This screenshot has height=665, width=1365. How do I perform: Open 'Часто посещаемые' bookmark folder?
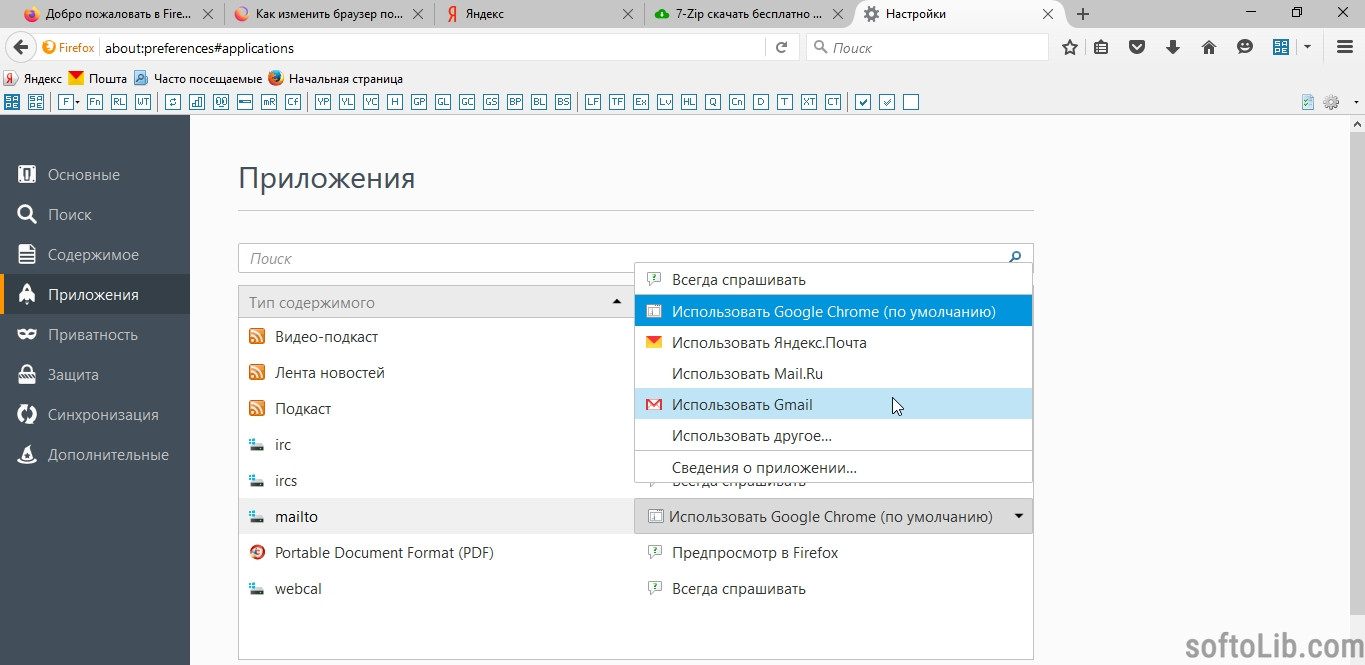pos(198,78)
